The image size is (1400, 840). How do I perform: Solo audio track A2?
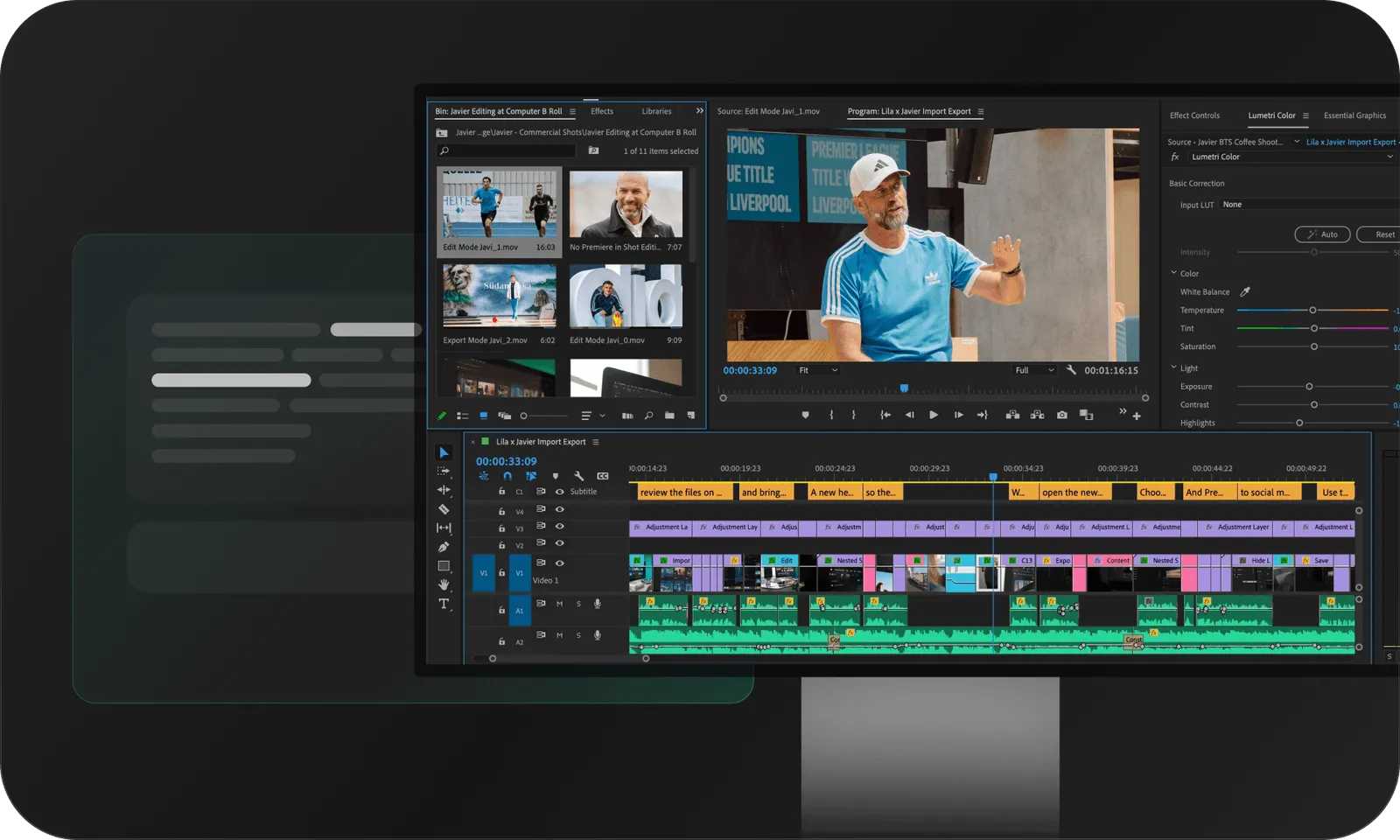[x=578, y=635]
